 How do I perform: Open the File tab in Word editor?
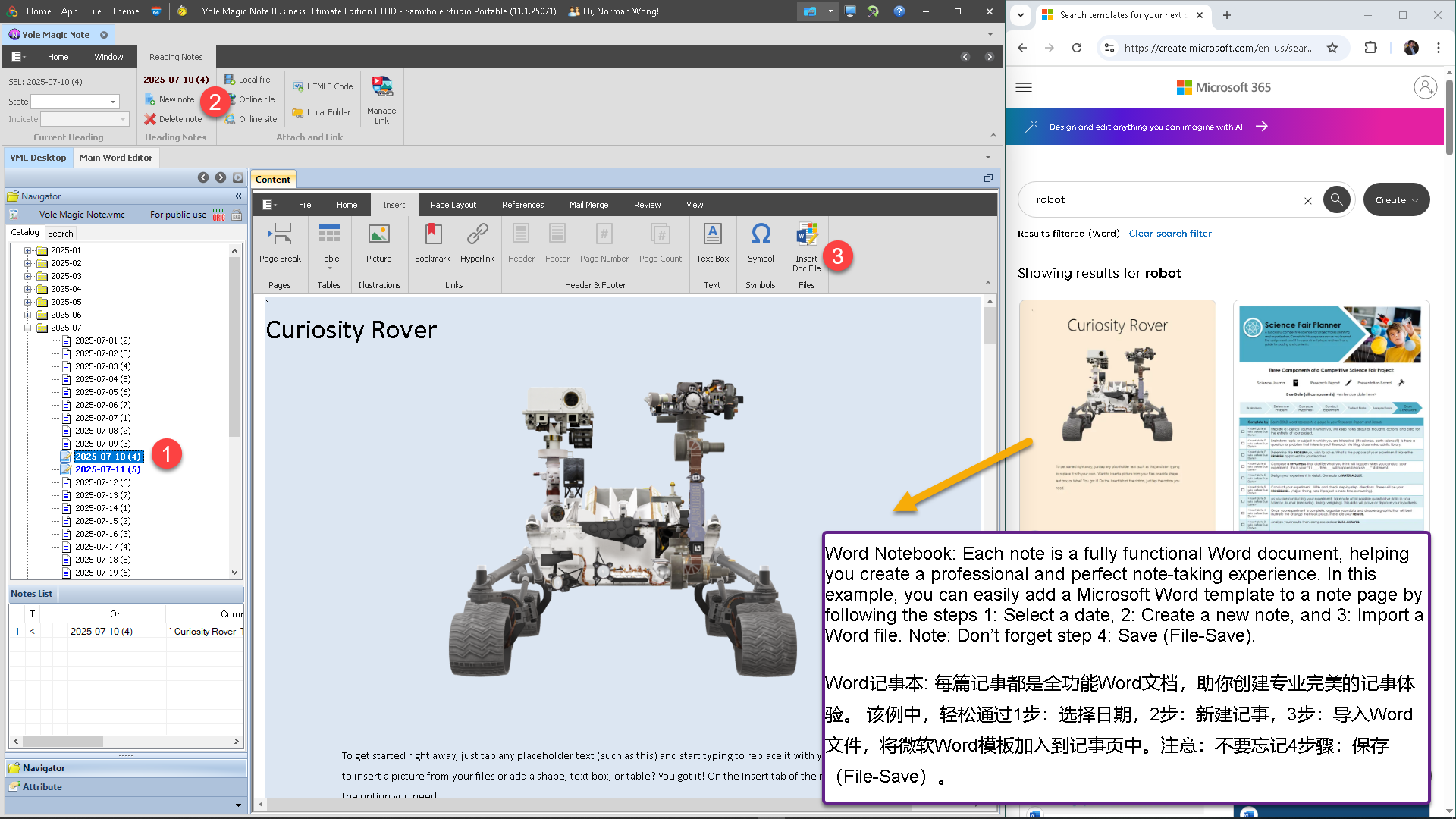(x=305, y=205)
